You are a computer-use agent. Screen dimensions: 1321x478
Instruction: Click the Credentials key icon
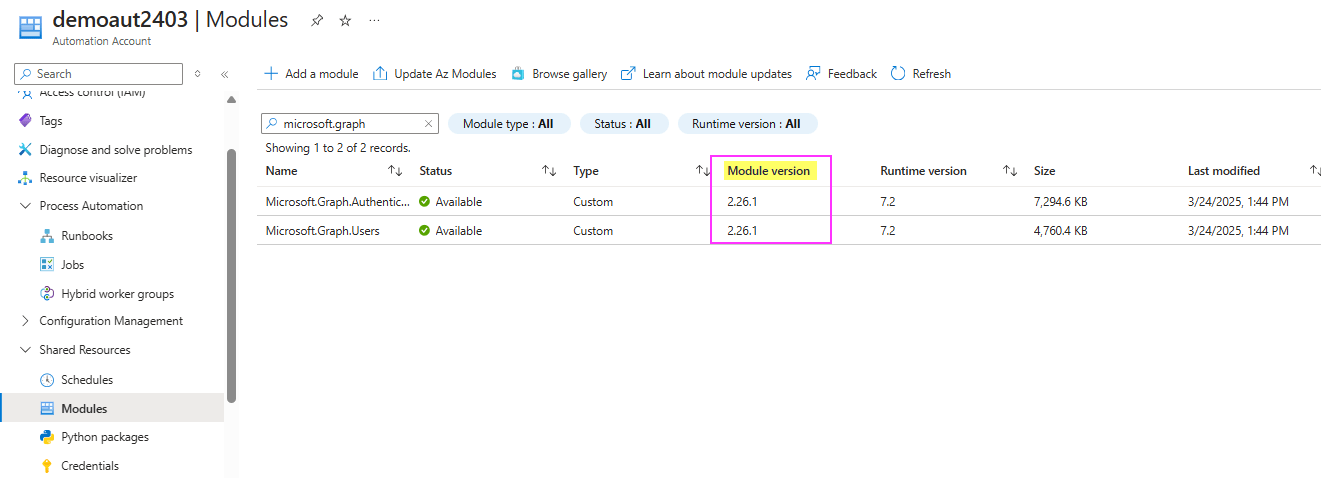pos(47,466)
